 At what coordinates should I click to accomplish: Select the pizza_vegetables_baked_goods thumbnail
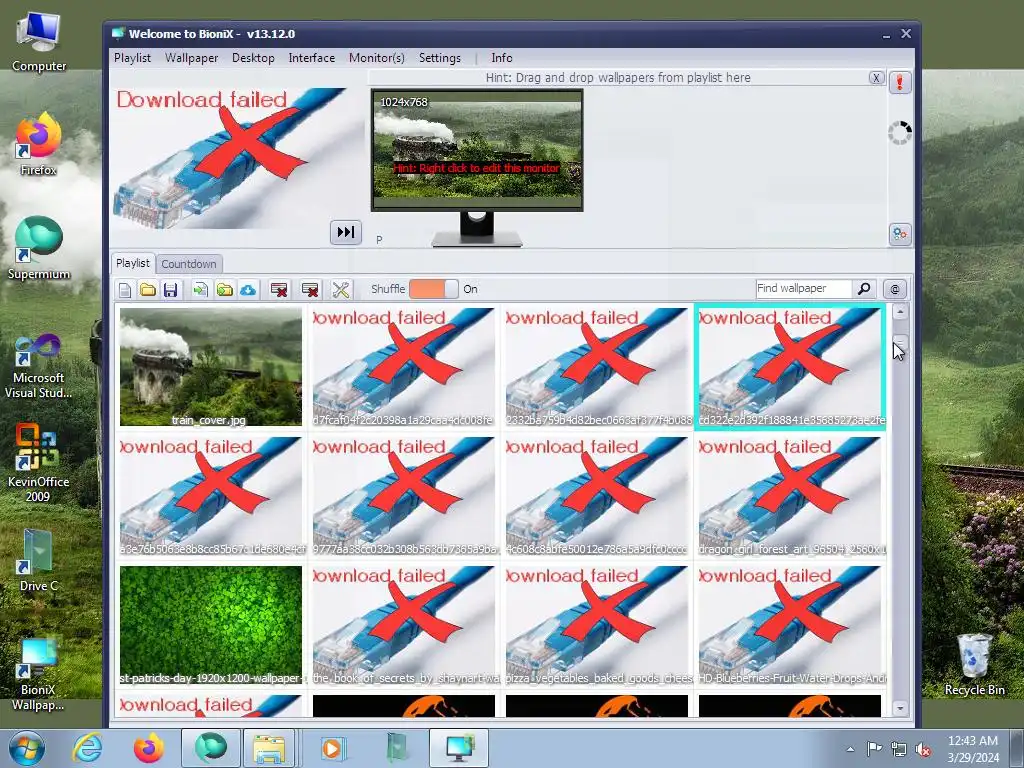pyautogui.click(x=597, y=625)
